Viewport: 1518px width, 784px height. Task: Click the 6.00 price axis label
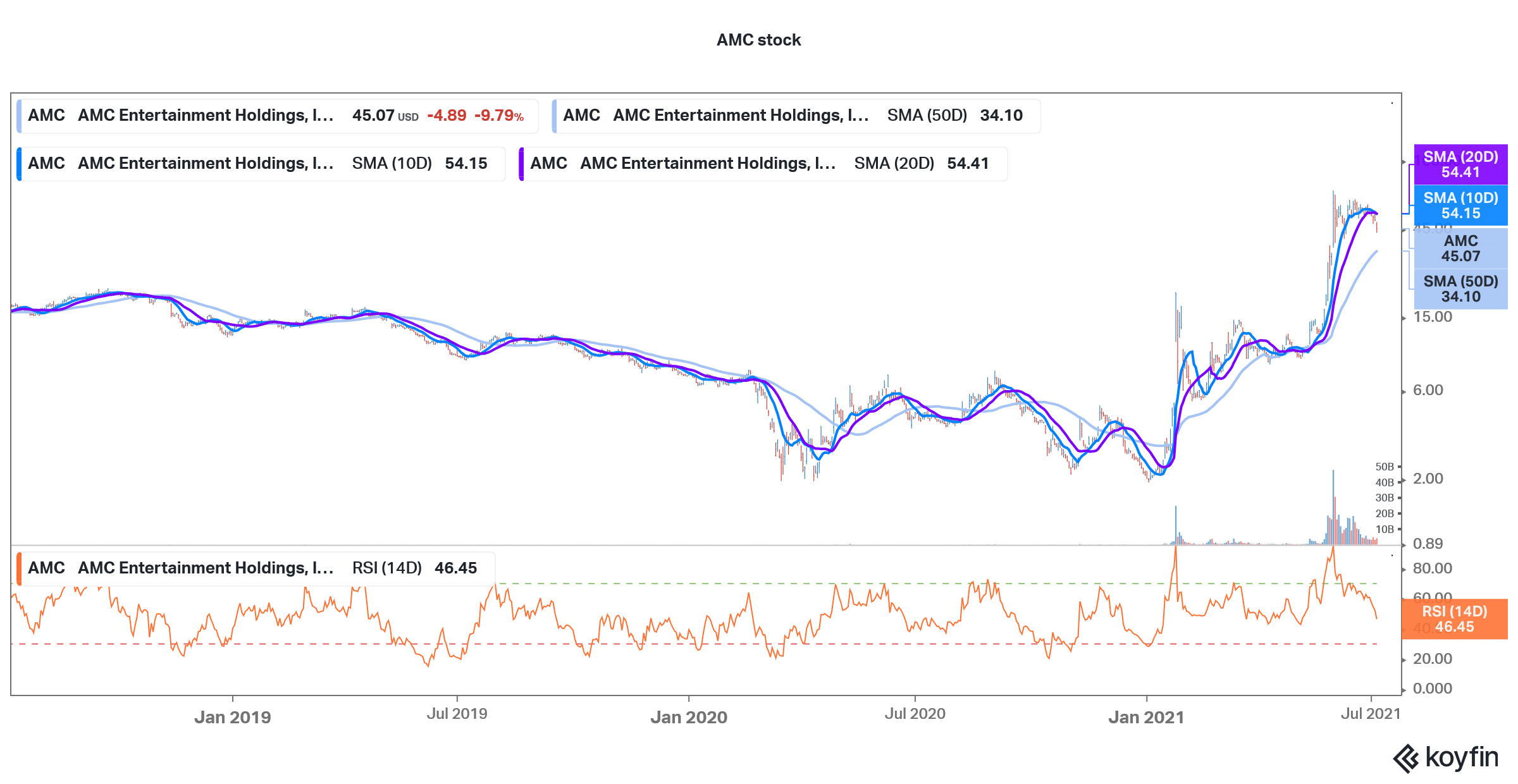click(1428, 390)
